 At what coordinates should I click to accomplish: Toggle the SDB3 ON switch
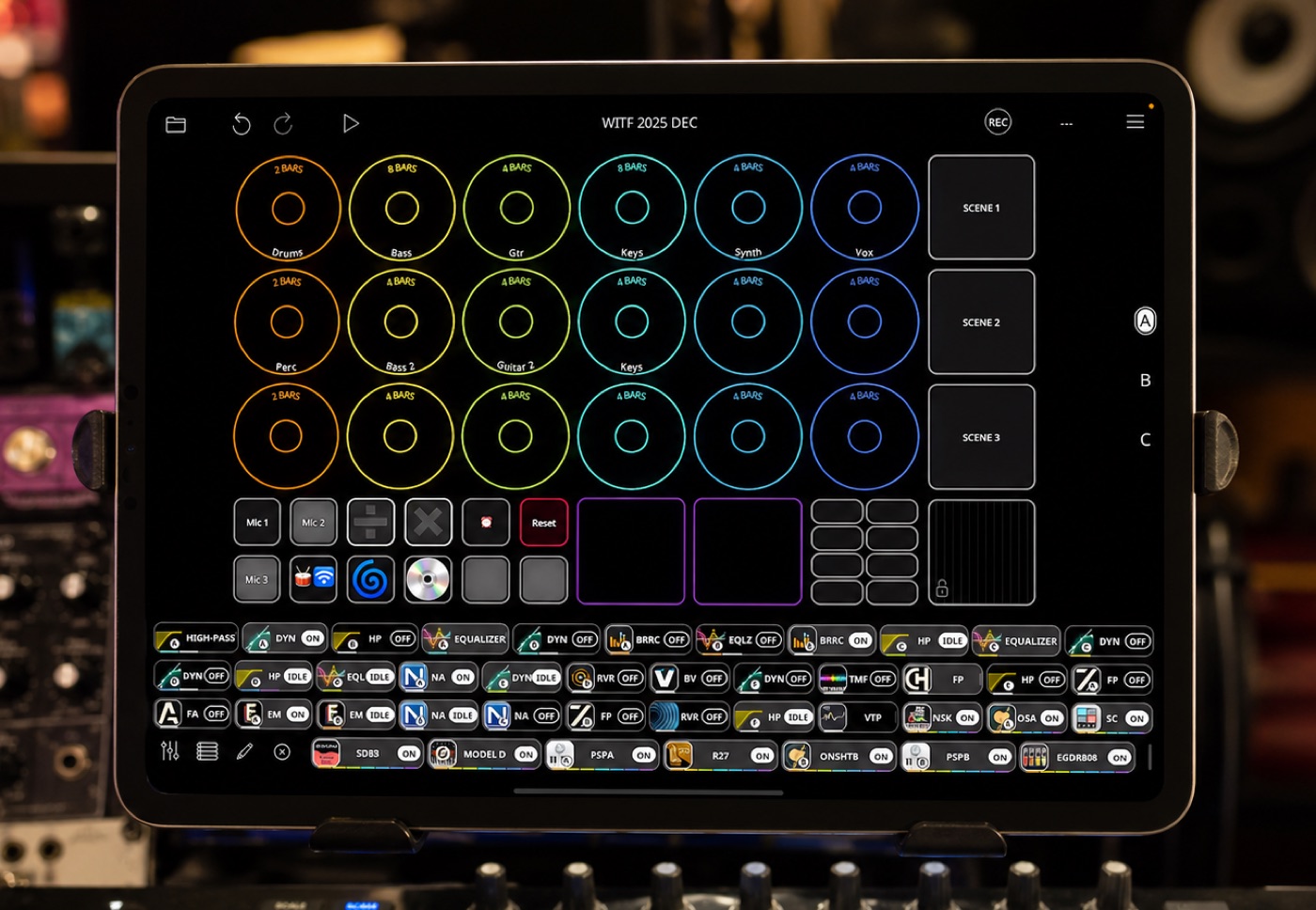point(408,754)
